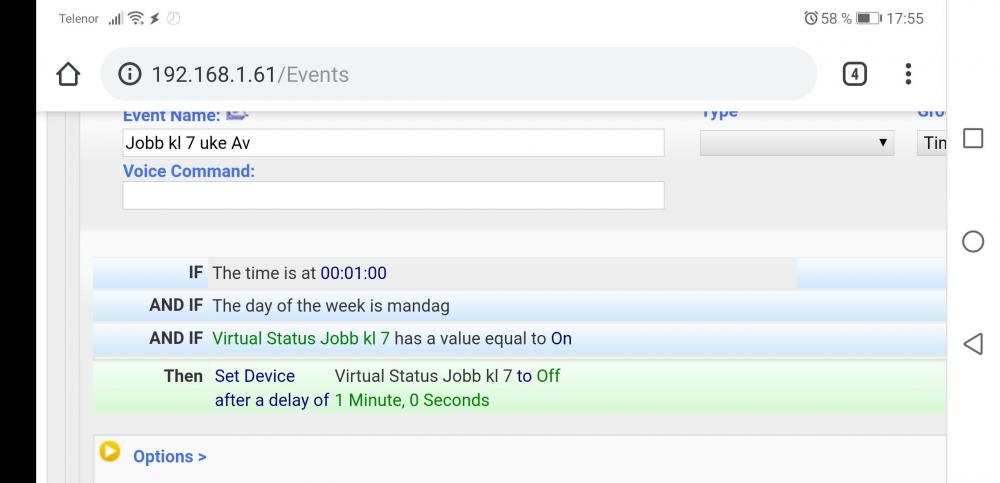The width and height of the screenshot is (1000, 483).
Task: Click the yellow Options arrow icon
Action: point(110,453)
